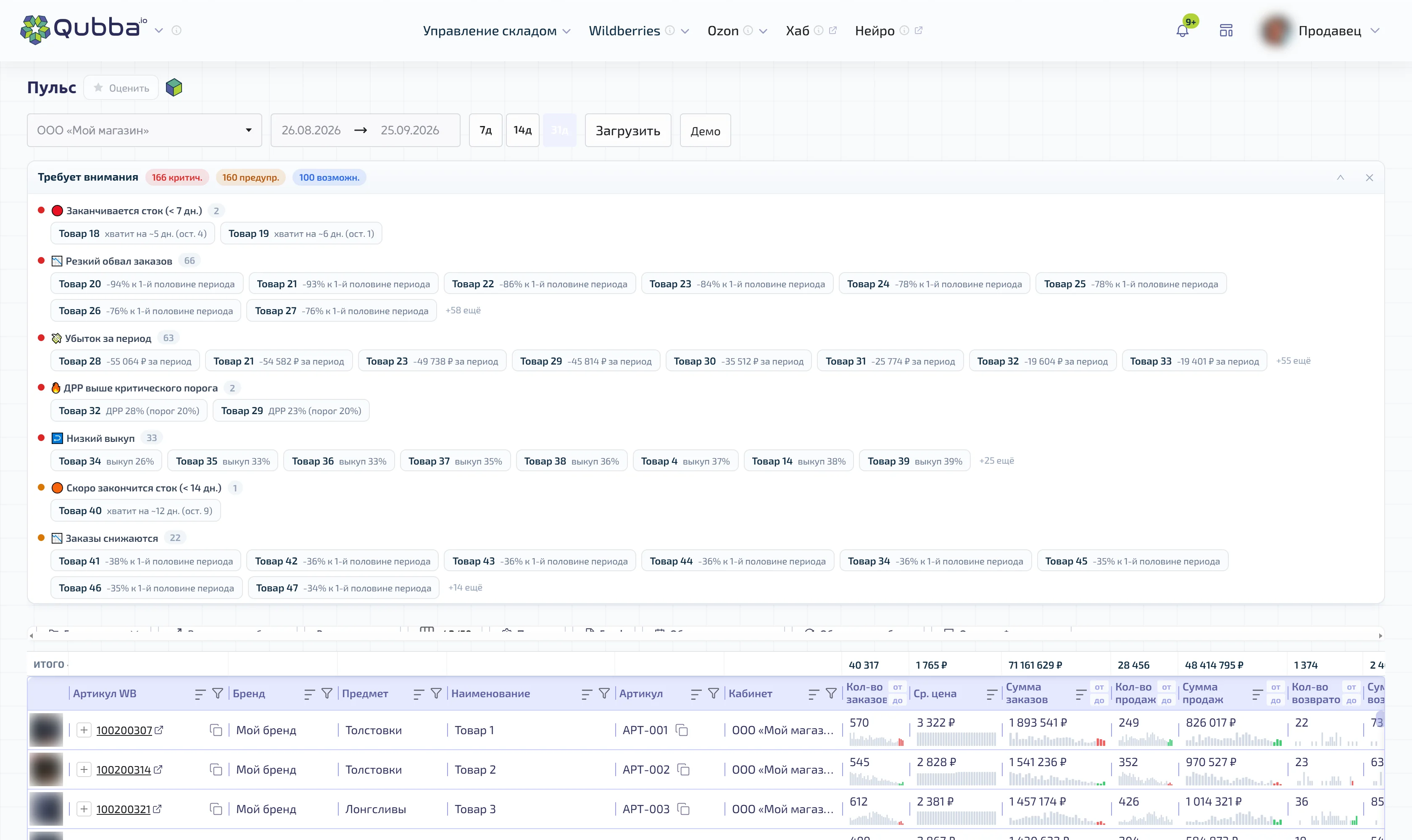Open the dashboard layout icon beside the bell
This screenshot has width=1412, height=840.
(x=1226, y=31)
